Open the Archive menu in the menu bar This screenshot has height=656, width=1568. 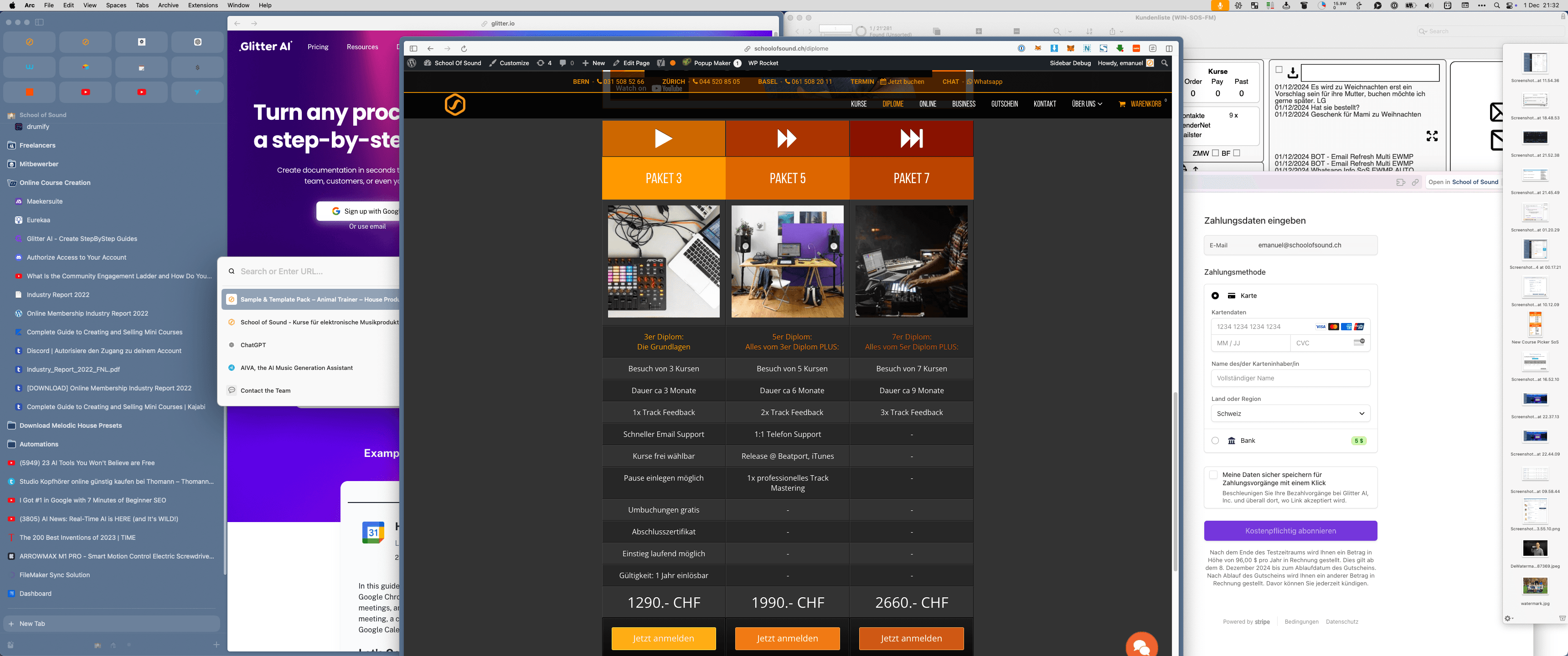coord(169,5)
